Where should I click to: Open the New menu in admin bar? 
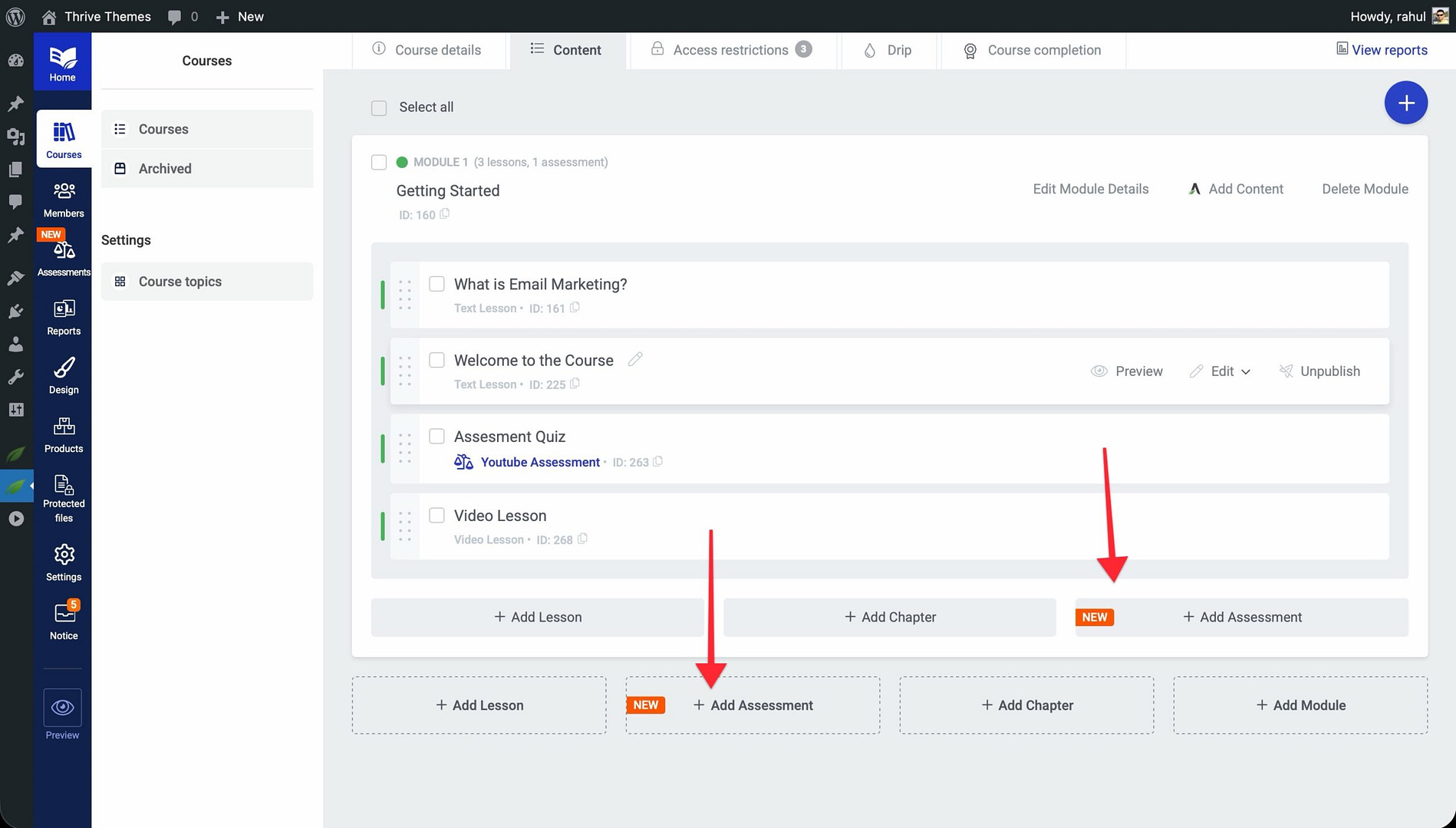240,16
